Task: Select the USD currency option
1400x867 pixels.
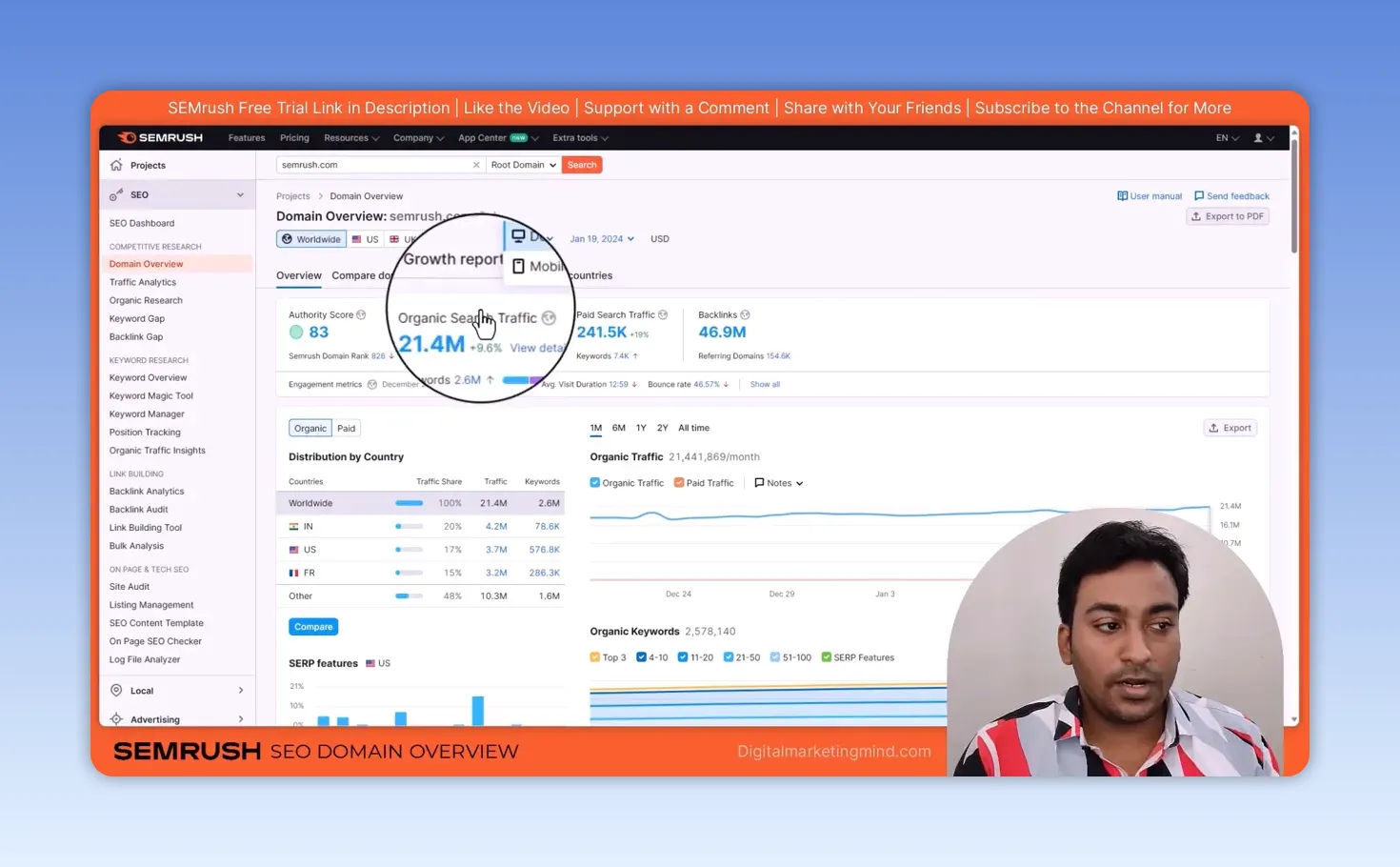Action: 659,239
